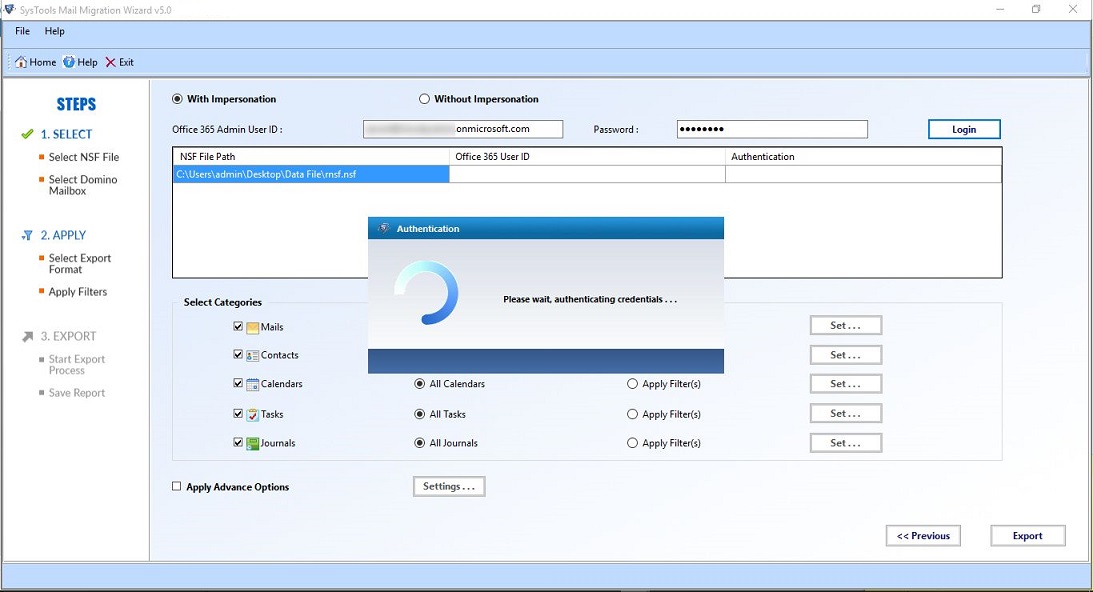Click the Calendars category icon
1093x592 pixels.
click(253, 384)
